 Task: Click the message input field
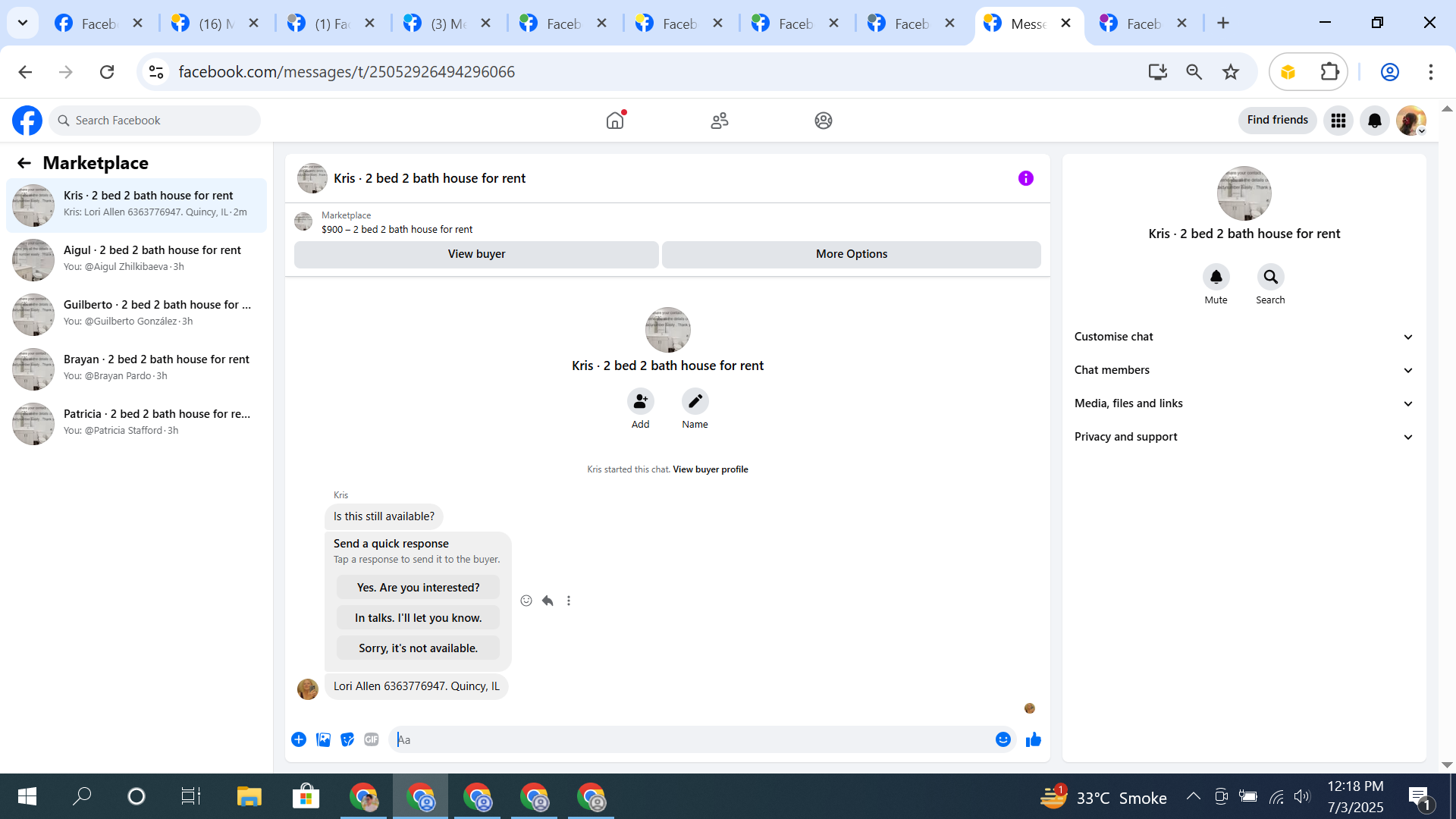point(690,739)
